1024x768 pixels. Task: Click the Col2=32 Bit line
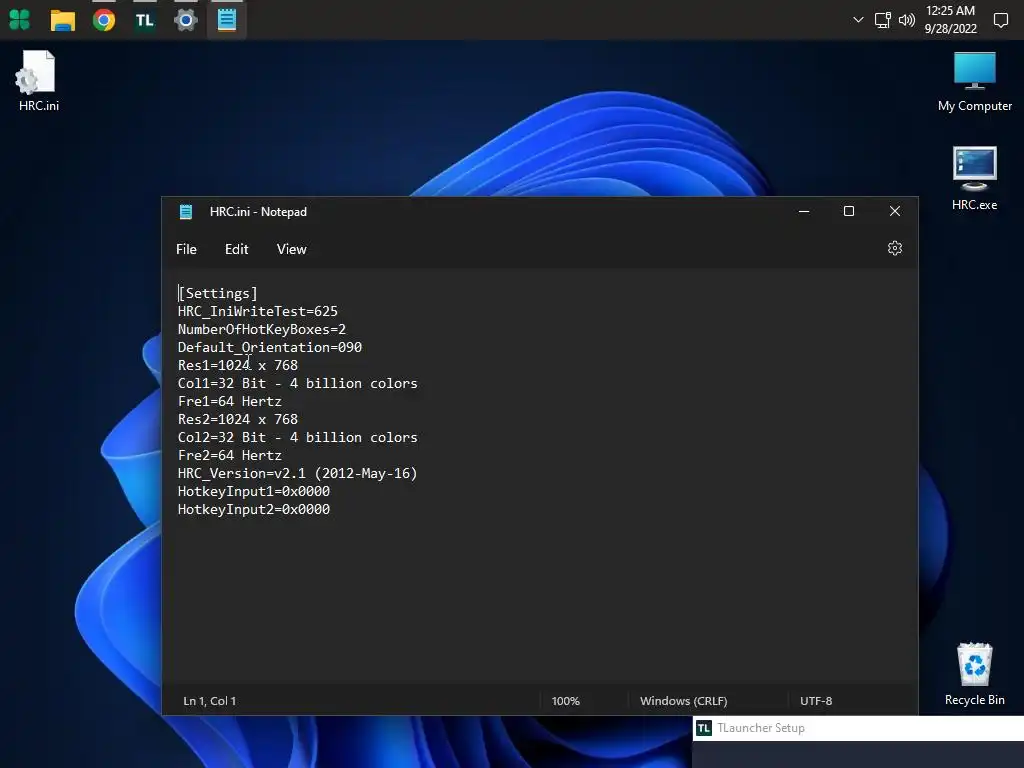point(298,438)
